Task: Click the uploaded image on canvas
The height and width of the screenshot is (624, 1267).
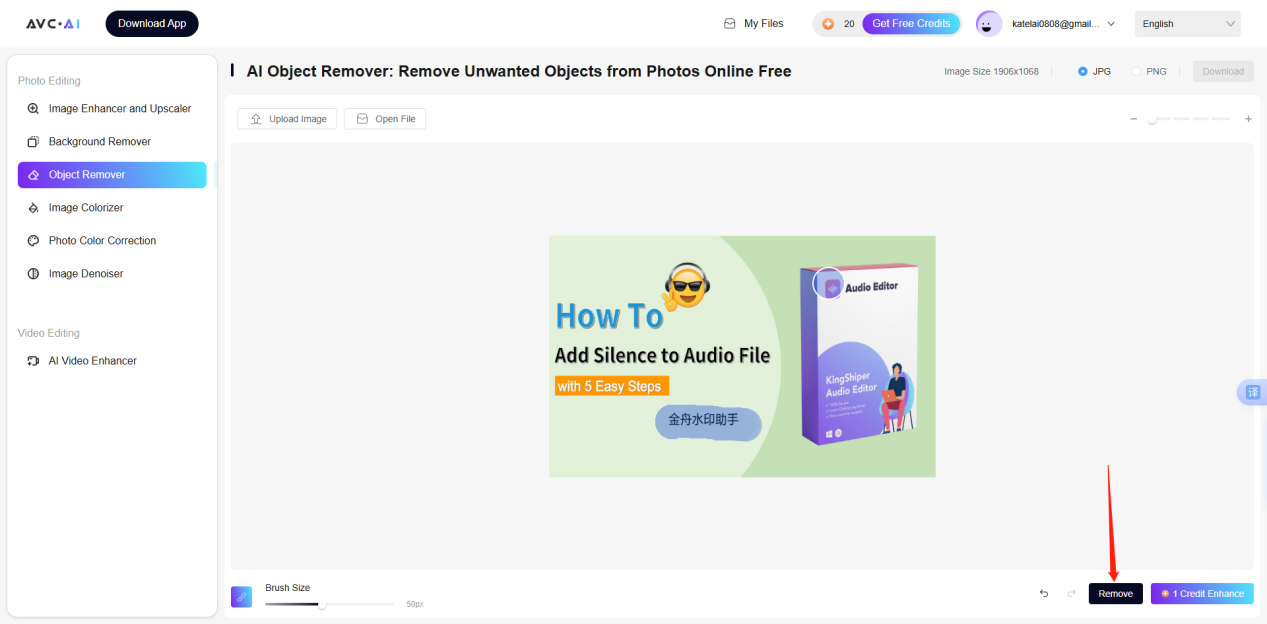Action: coord(742,356)
